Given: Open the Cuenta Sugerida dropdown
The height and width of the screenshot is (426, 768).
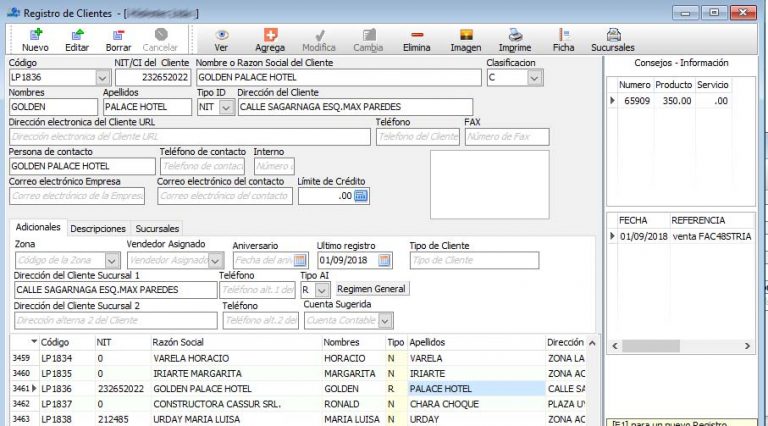Looking at the screenshot, I should [x=385, y=321].
